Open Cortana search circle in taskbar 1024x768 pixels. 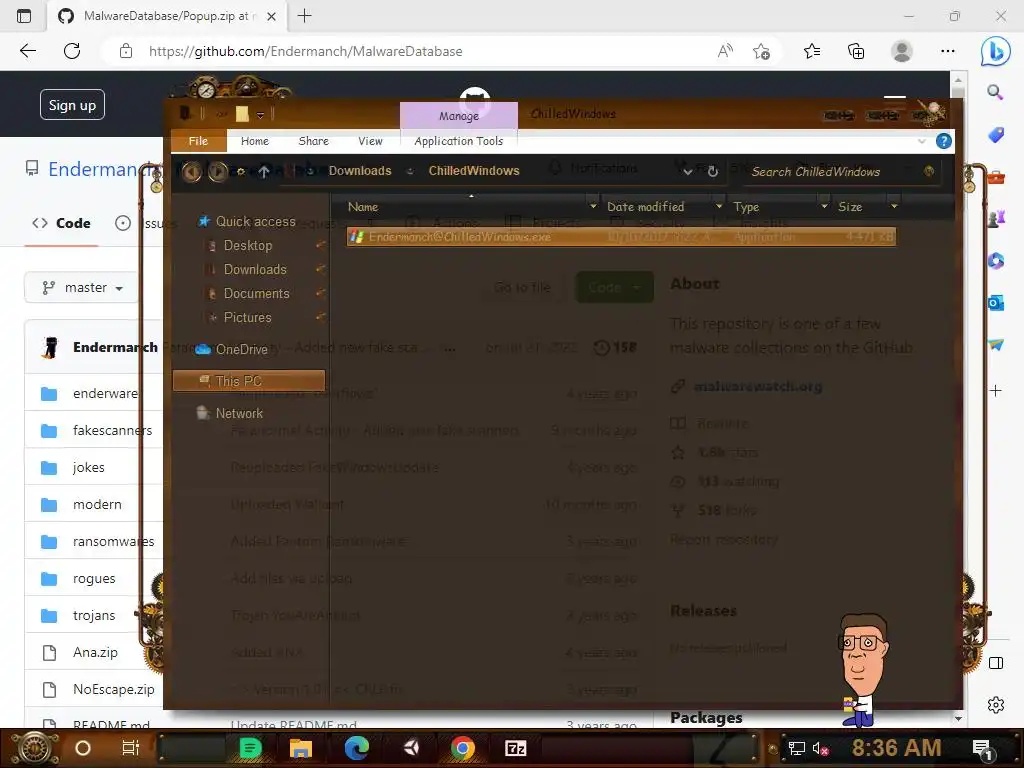coord(83,748)
